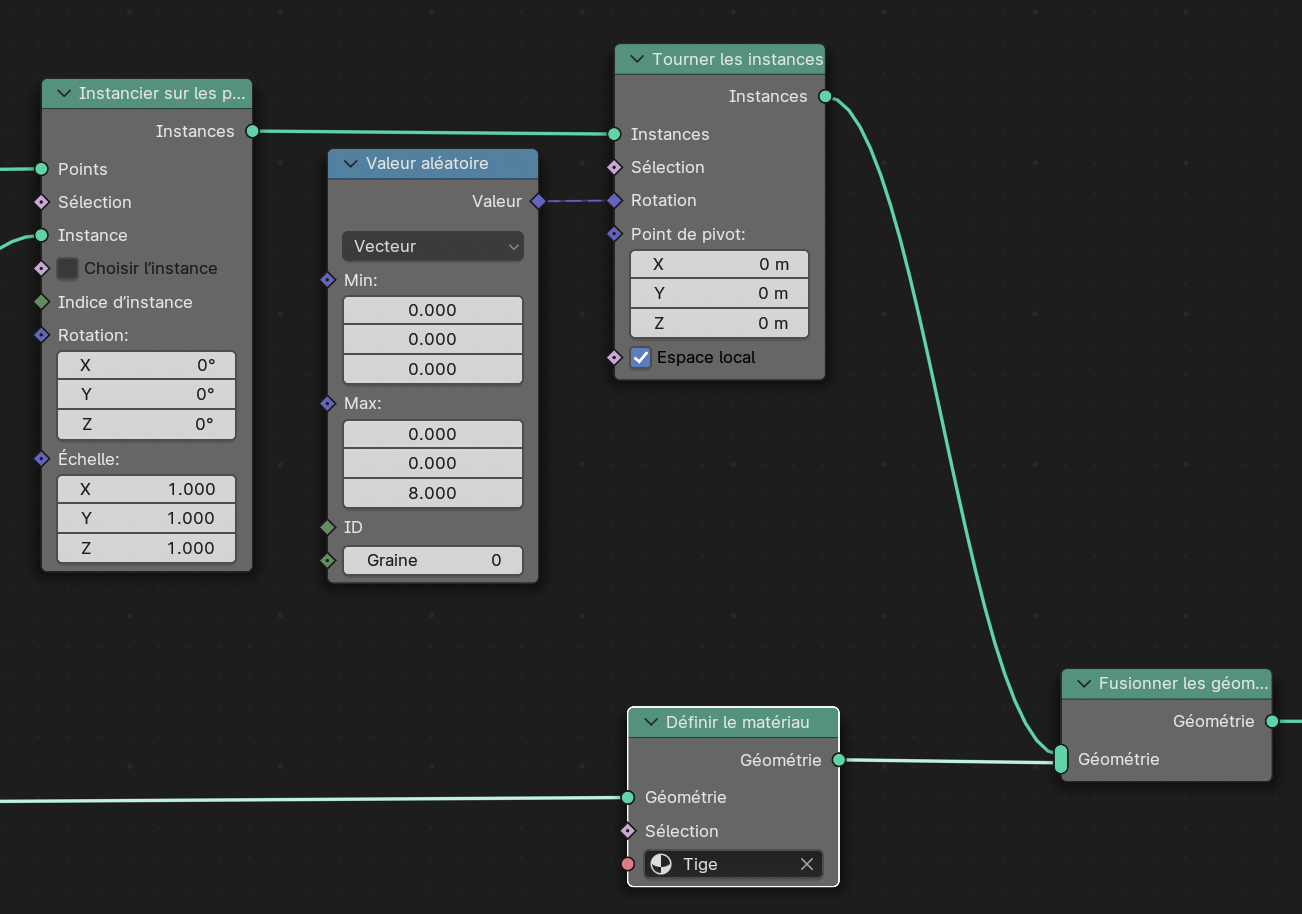Collapse the Définir le matériau node
Viewport: 1302px width, 914px height.
[650, 722]
